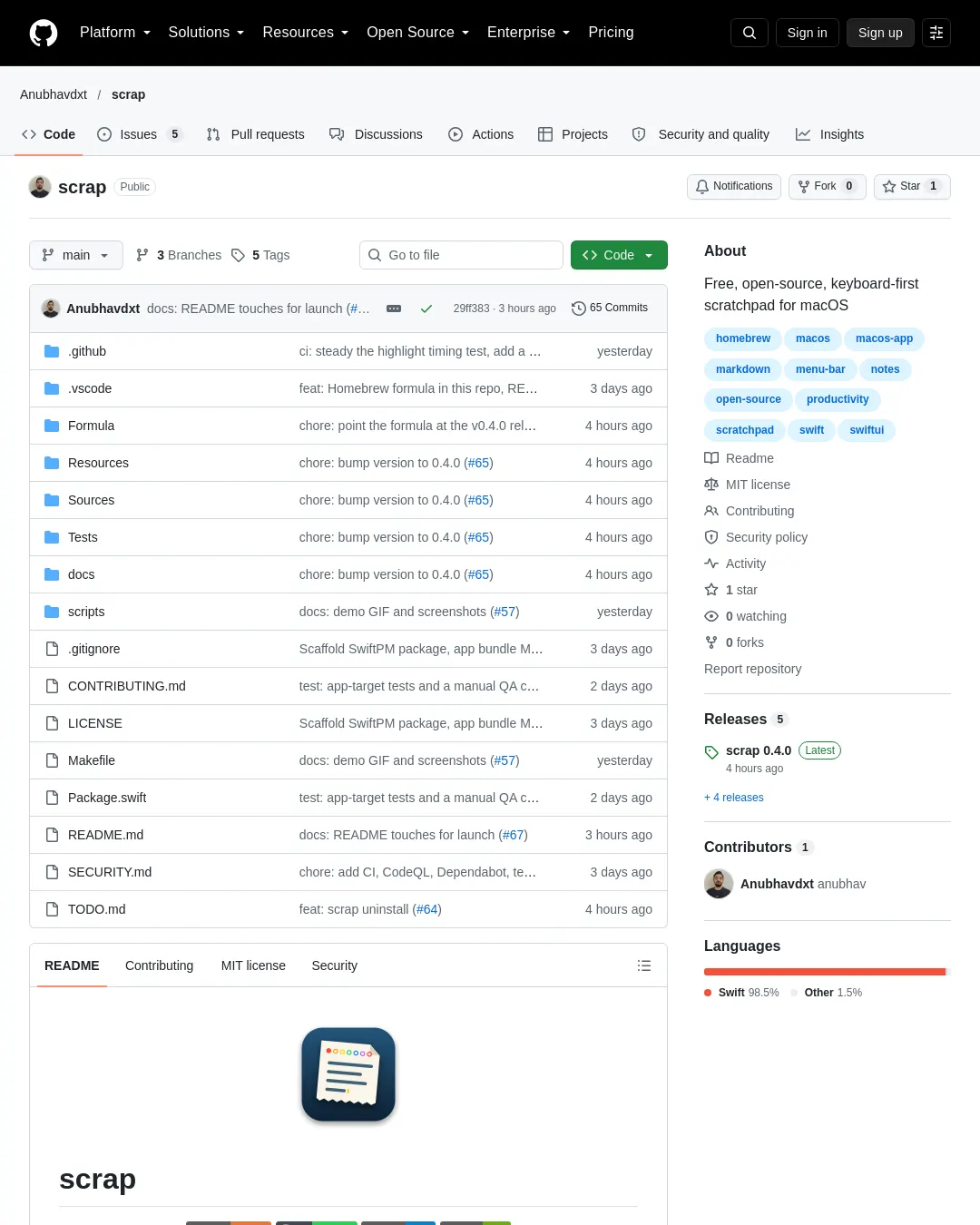The height and width of the screenshot is (1225, 980).
Task: Switch to the Discussions tab
Action: (376, 134)
